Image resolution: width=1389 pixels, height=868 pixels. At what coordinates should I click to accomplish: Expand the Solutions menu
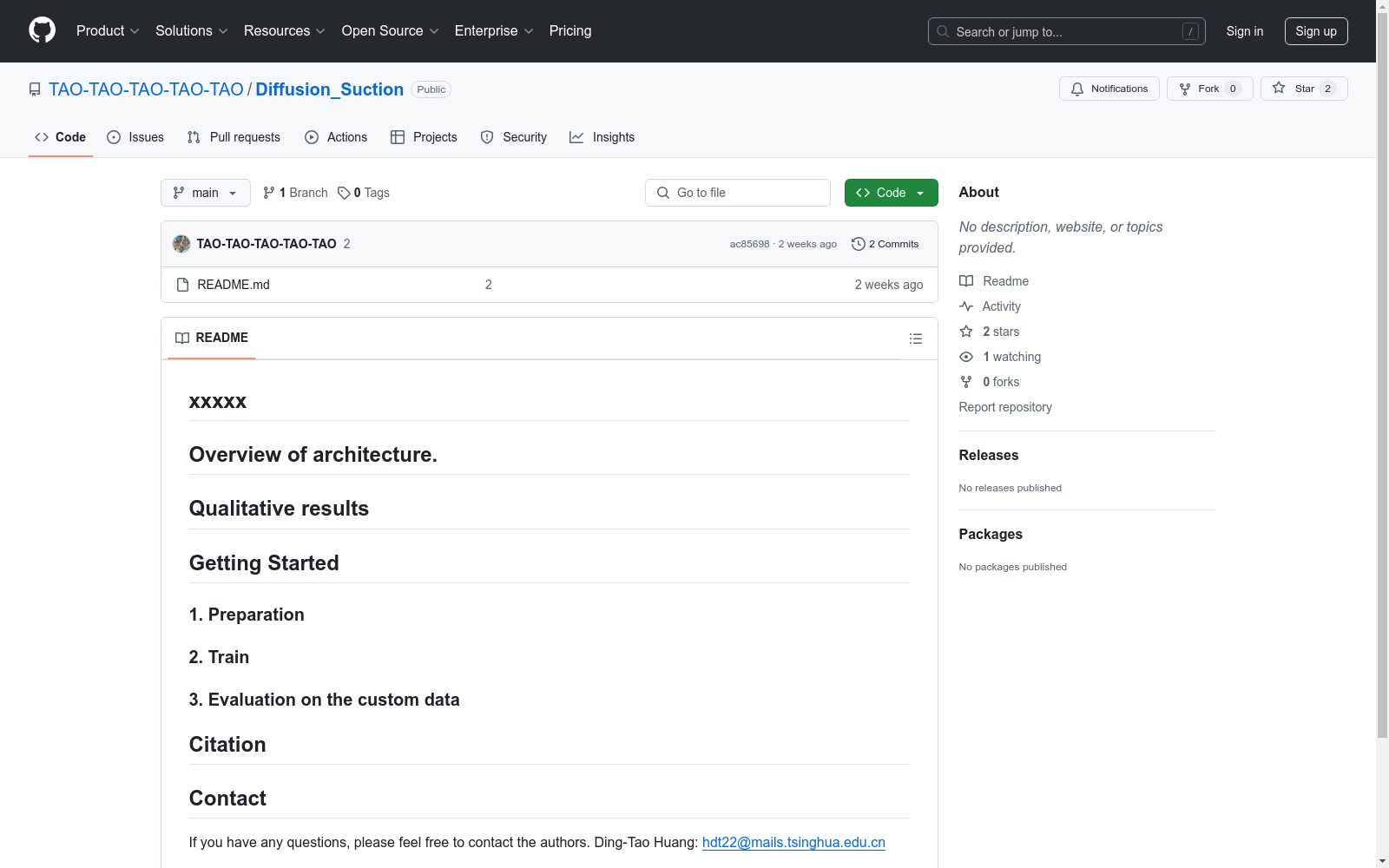[x=192, y=31]
